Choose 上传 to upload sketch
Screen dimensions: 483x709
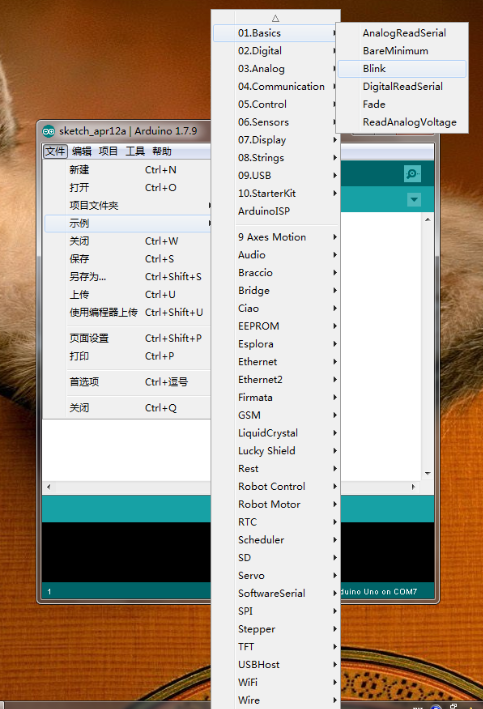128,295
